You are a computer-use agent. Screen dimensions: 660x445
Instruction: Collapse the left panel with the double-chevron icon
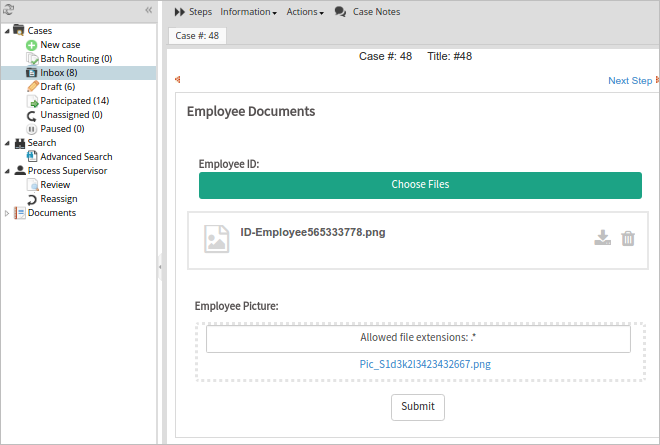click(x=149, y=10)
